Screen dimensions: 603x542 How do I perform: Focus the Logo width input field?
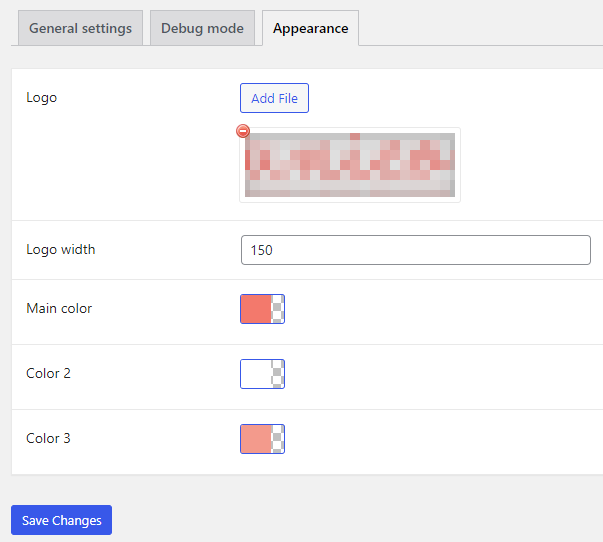pos(415,250)
